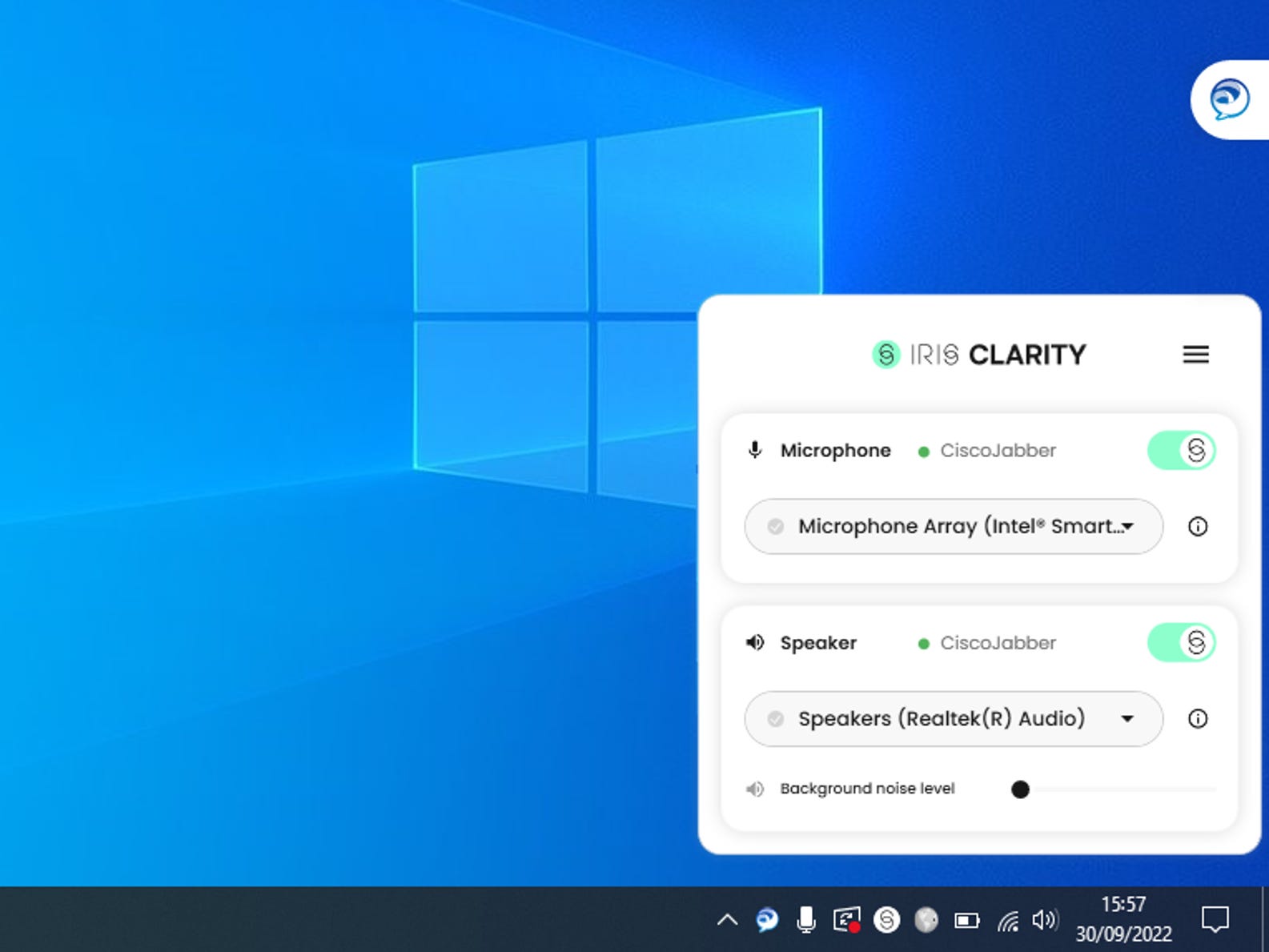Click the CiscoJabber status in Microphone section
The height and width of the screenshot is (952, 1269).
click(x=987, y=451)
